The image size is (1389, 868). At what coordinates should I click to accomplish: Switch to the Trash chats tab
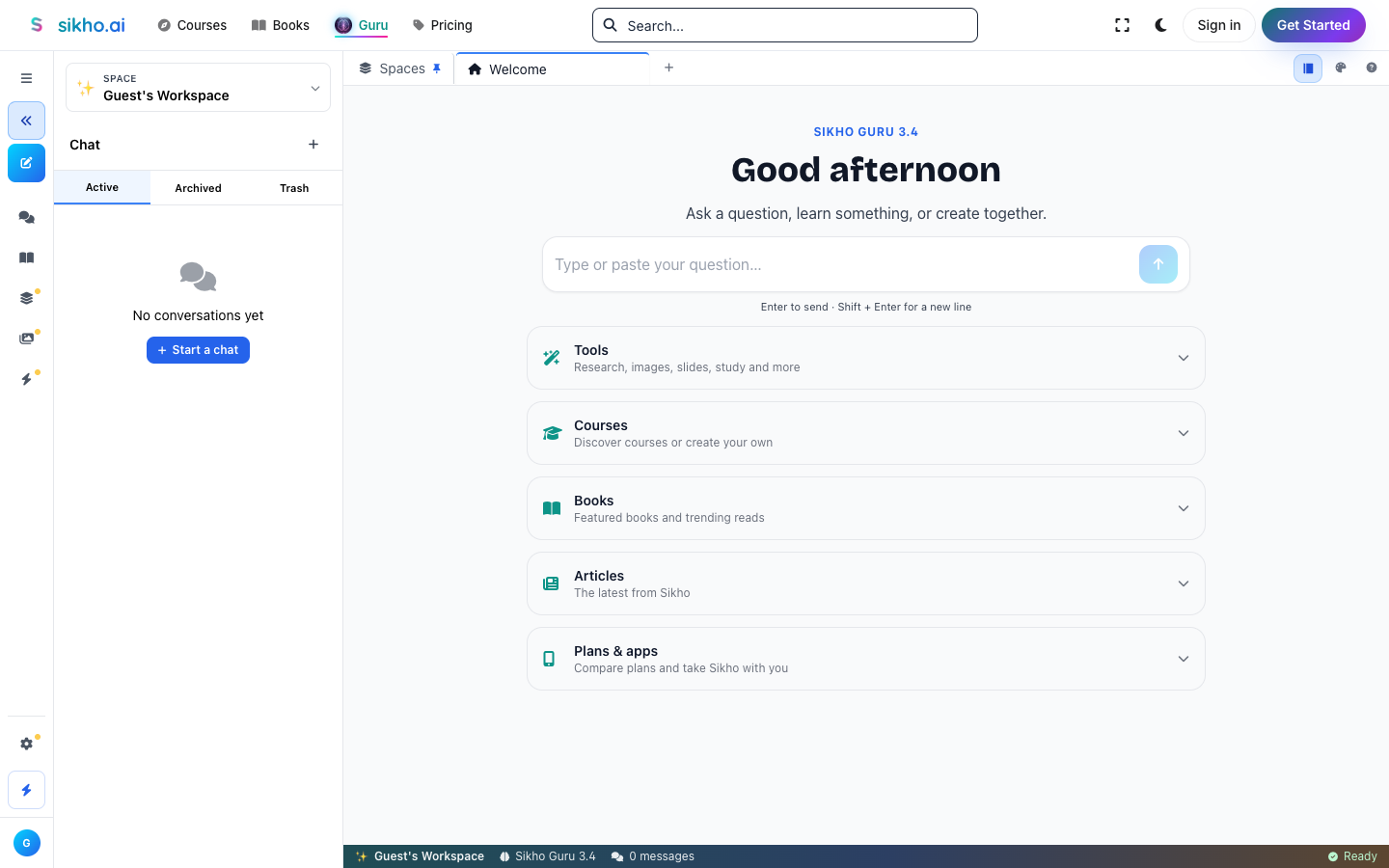294,188
